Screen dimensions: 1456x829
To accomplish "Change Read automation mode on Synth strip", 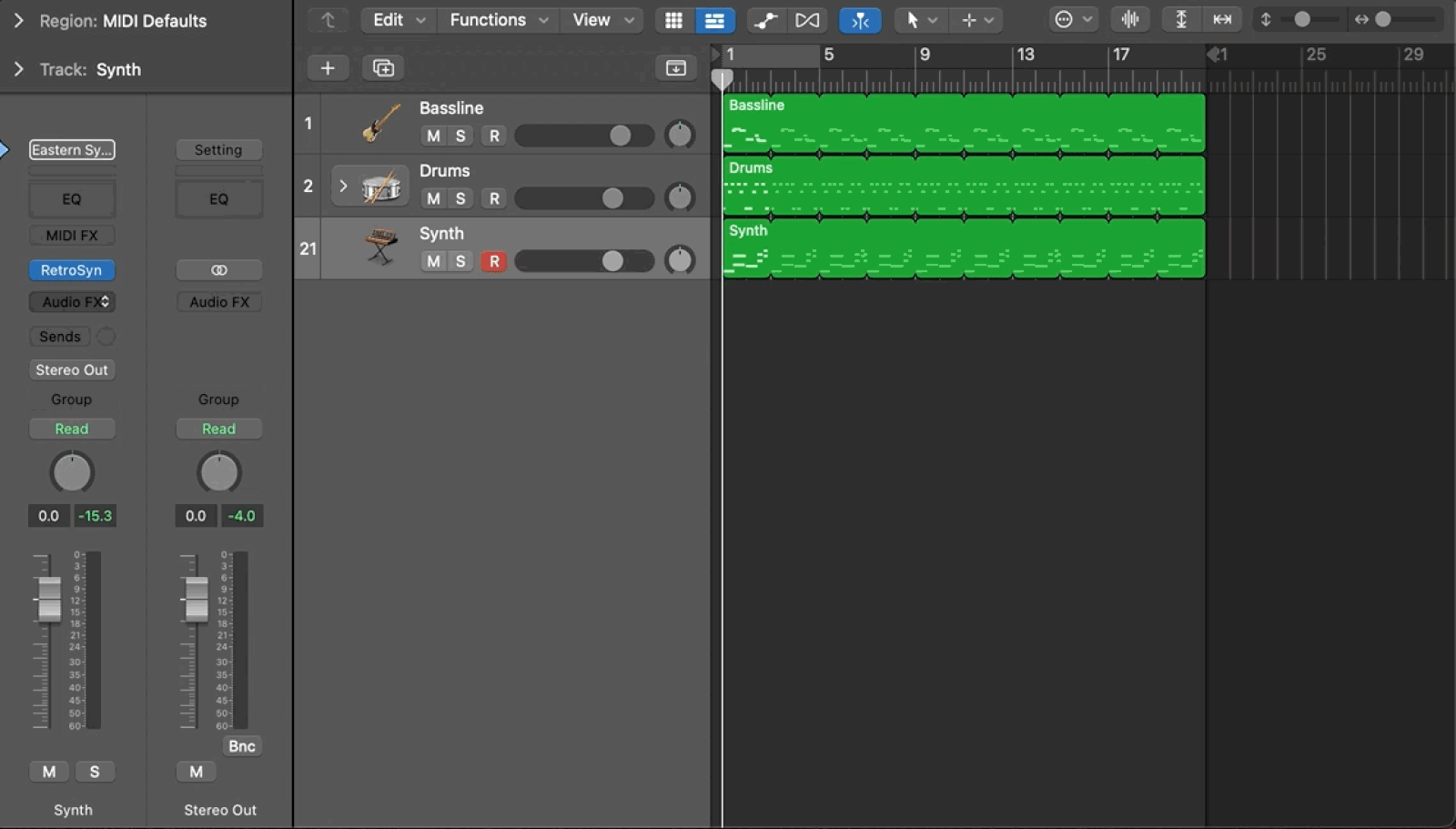I will (72, 429).
